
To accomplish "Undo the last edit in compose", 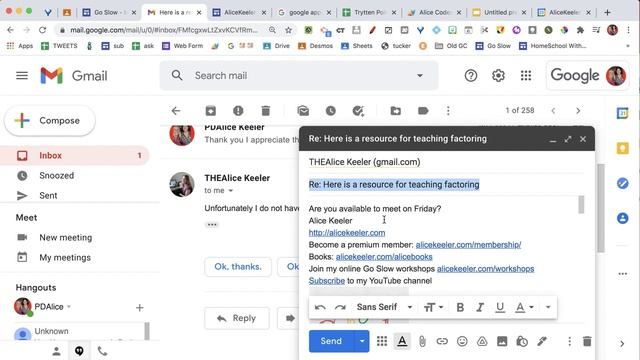I will (320, 307).
